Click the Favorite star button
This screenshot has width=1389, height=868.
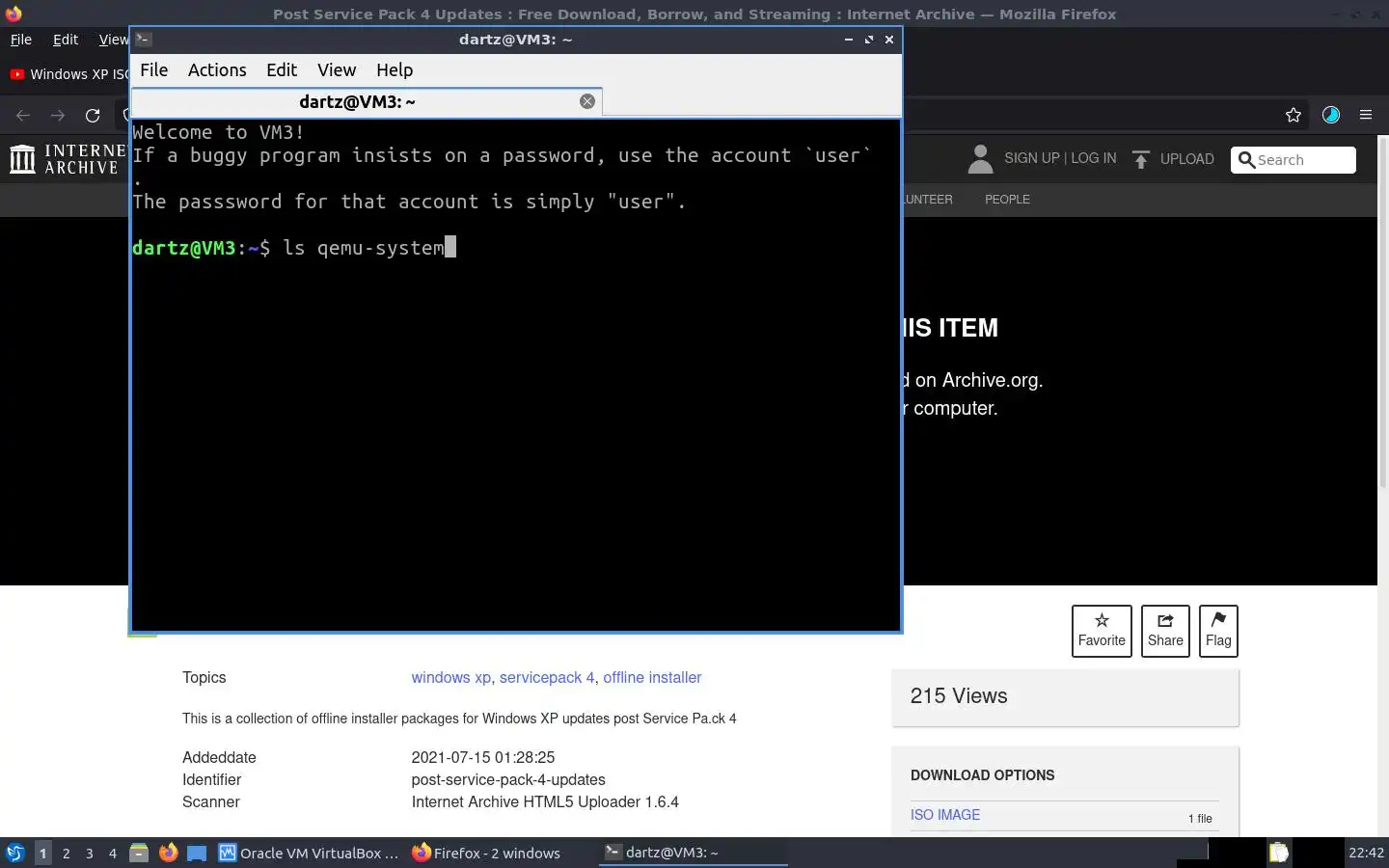[1102, 631]
